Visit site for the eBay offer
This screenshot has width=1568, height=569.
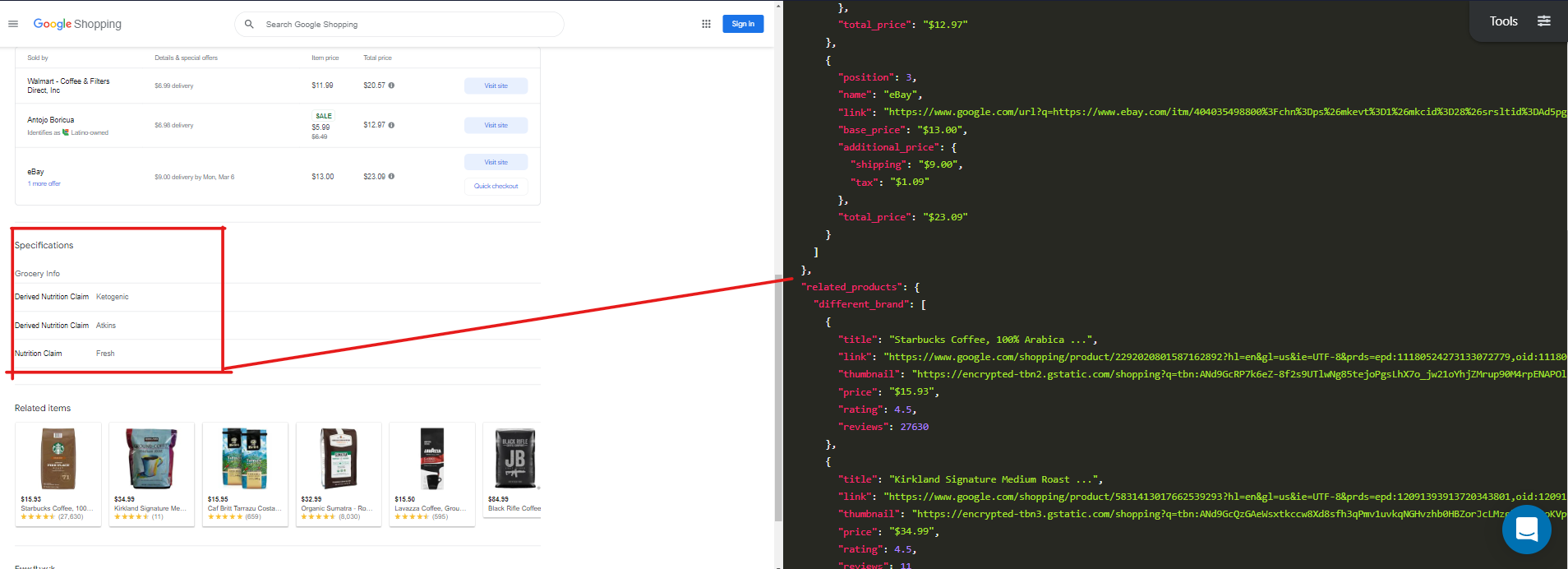point(496,162)
